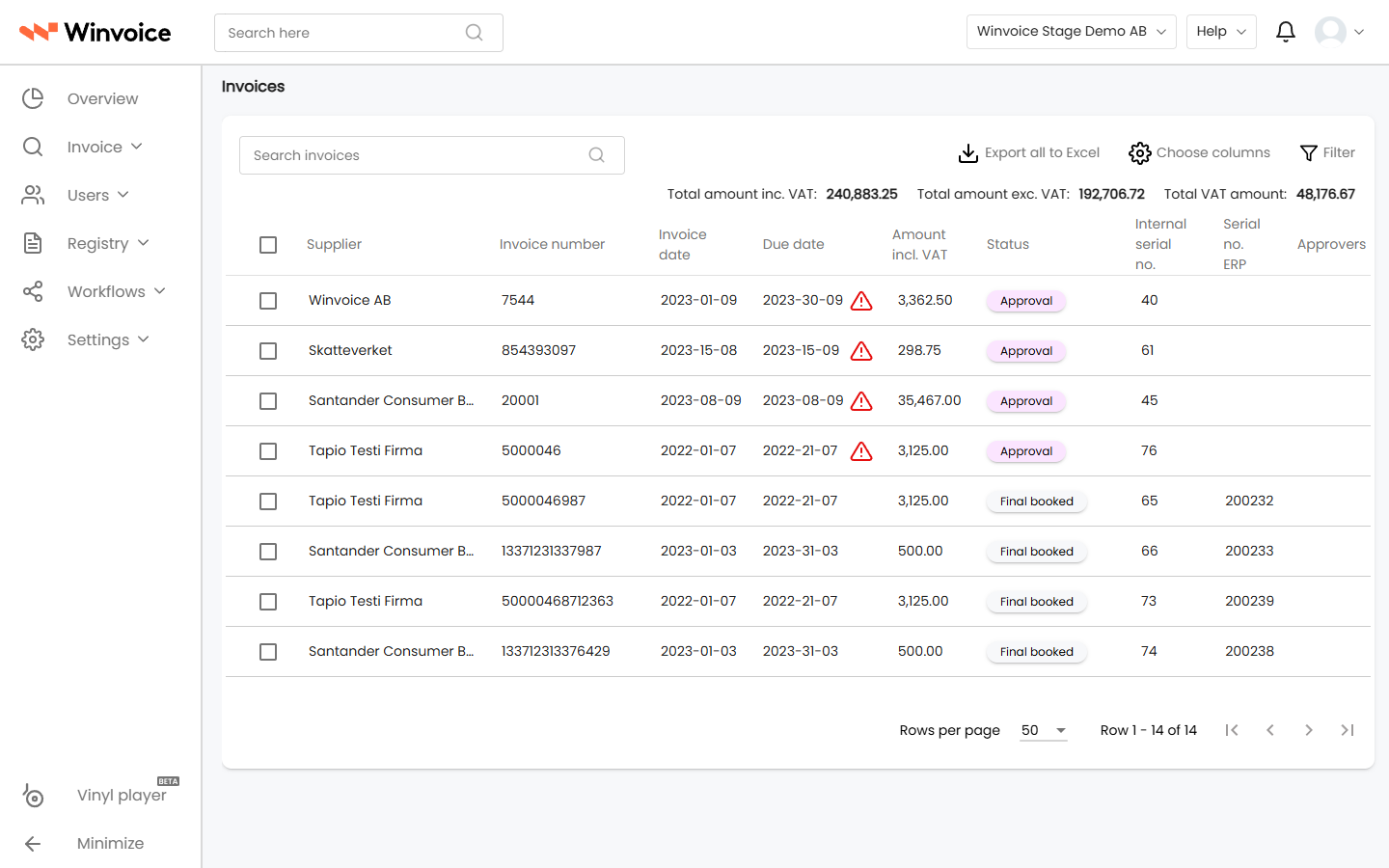Open the Rows per page 50 dropdown

point(1044,730)
